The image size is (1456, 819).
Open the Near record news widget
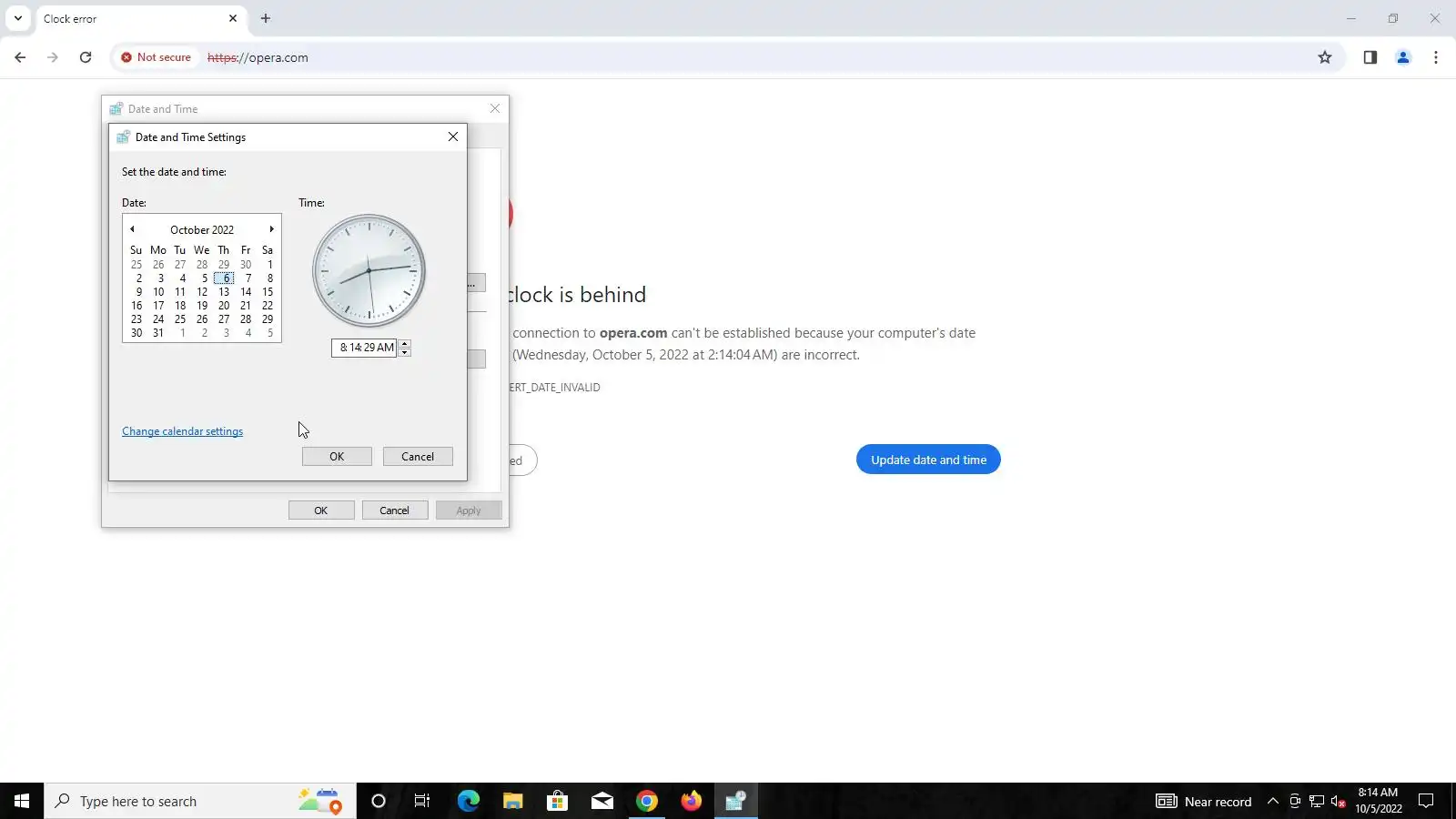tap(1203, 801)
